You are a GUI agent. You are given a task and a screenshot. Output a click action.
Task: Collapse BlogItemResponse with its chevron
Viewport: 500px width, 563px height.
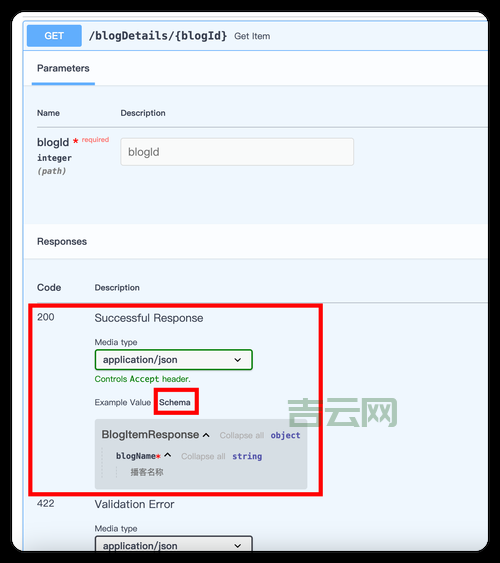206,435
